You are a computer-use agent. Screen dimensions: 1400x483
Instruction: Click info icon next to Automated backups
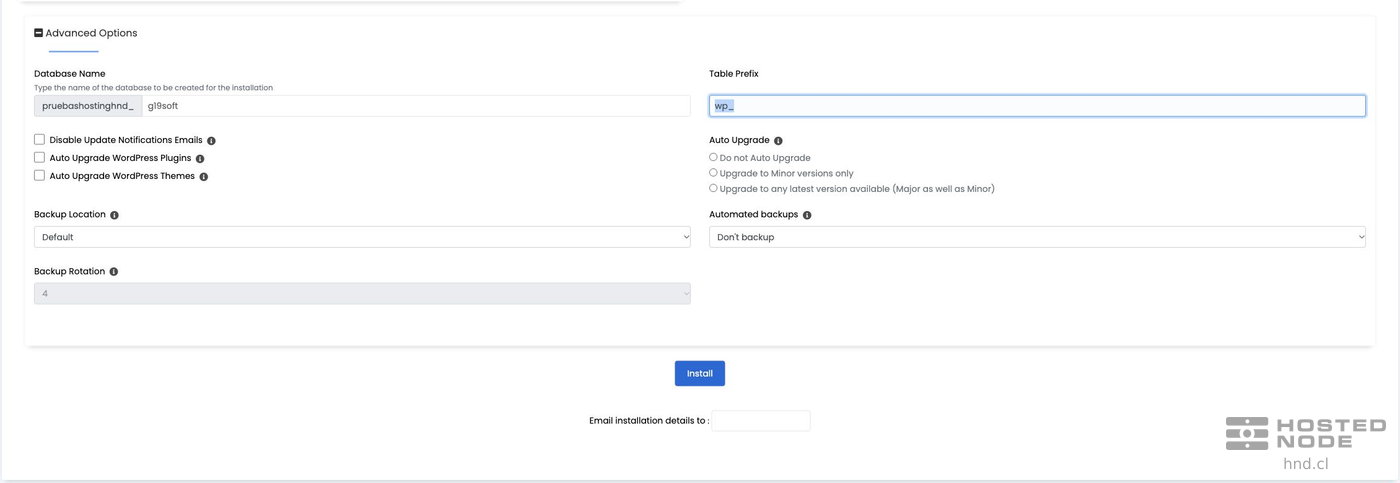(807, 215)
